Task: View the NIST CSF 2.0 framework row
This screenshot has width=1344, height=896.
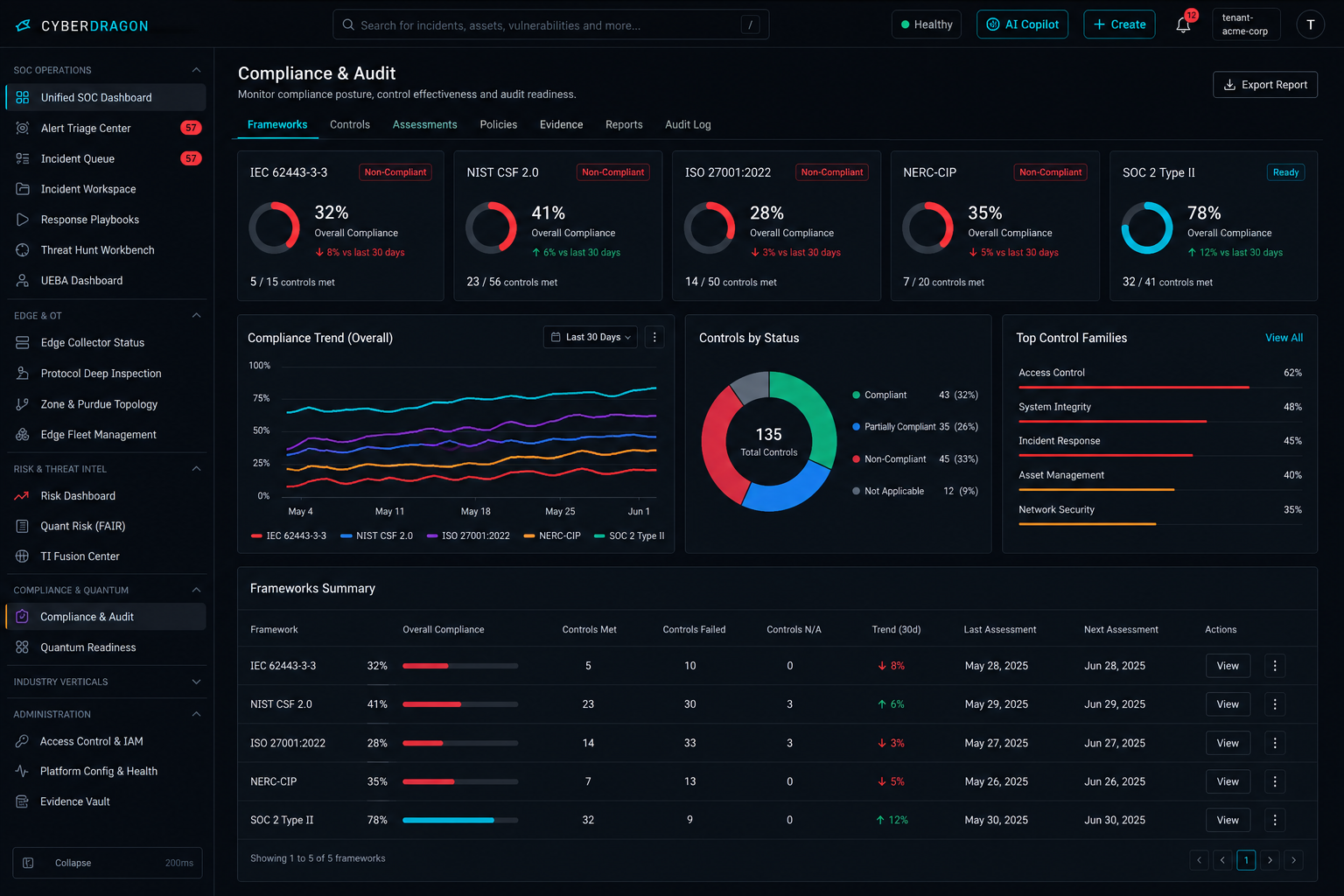Action: click(x=1228, y=704)
